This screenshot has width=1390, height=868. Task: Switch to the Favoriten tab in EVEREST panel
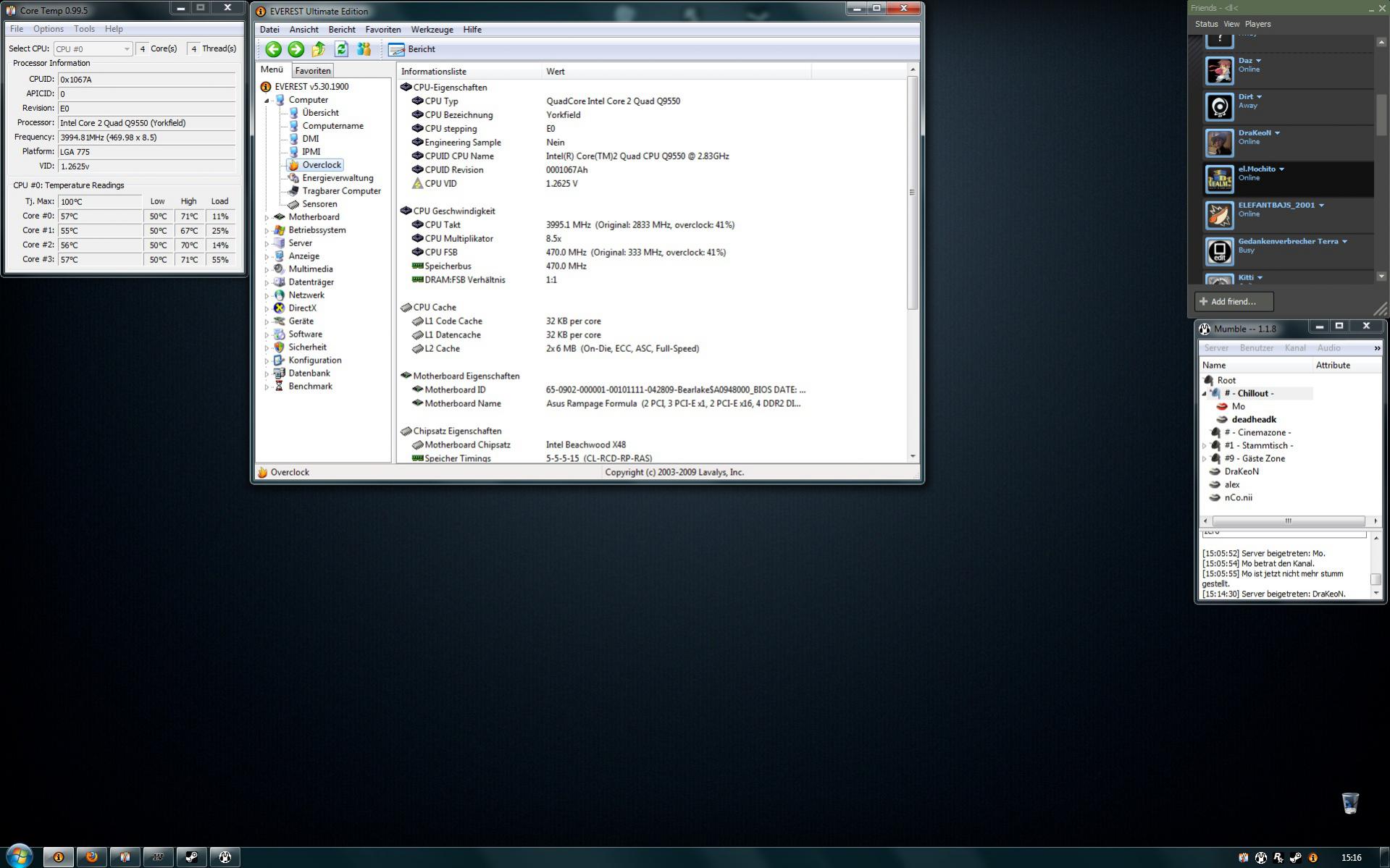[x=313, y=71]
